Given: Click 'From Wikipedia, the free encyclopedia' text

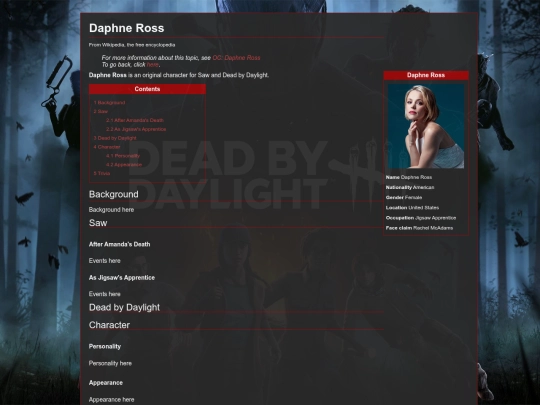Looking at the screenshot, I should (132, 45).
